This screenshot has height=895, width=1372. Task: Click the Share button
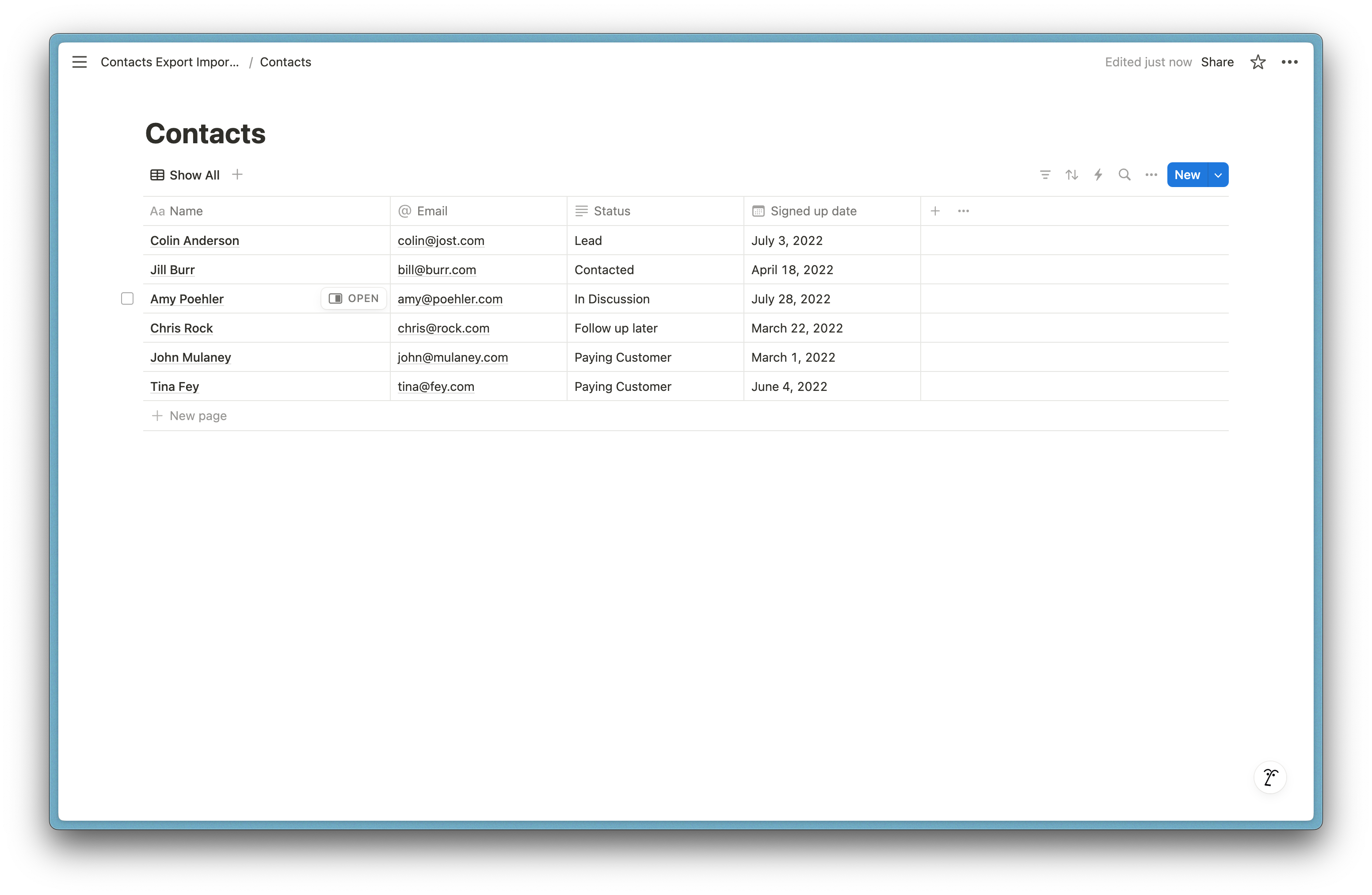pos(1217,62)
